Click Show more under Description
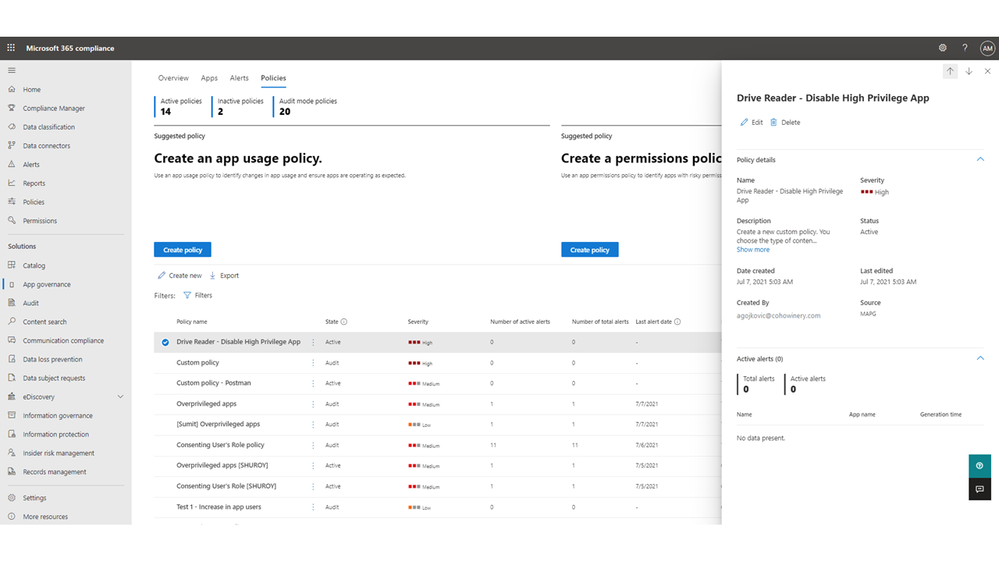This screenshot has height=562, width=999. pyautogui.click(x=752, y=250)
